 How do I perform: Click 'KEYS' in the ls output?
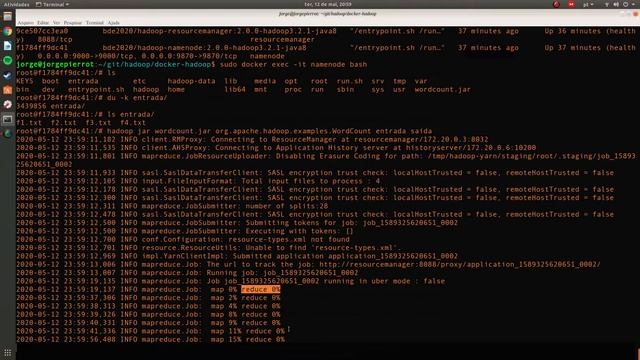pos(24,81)
